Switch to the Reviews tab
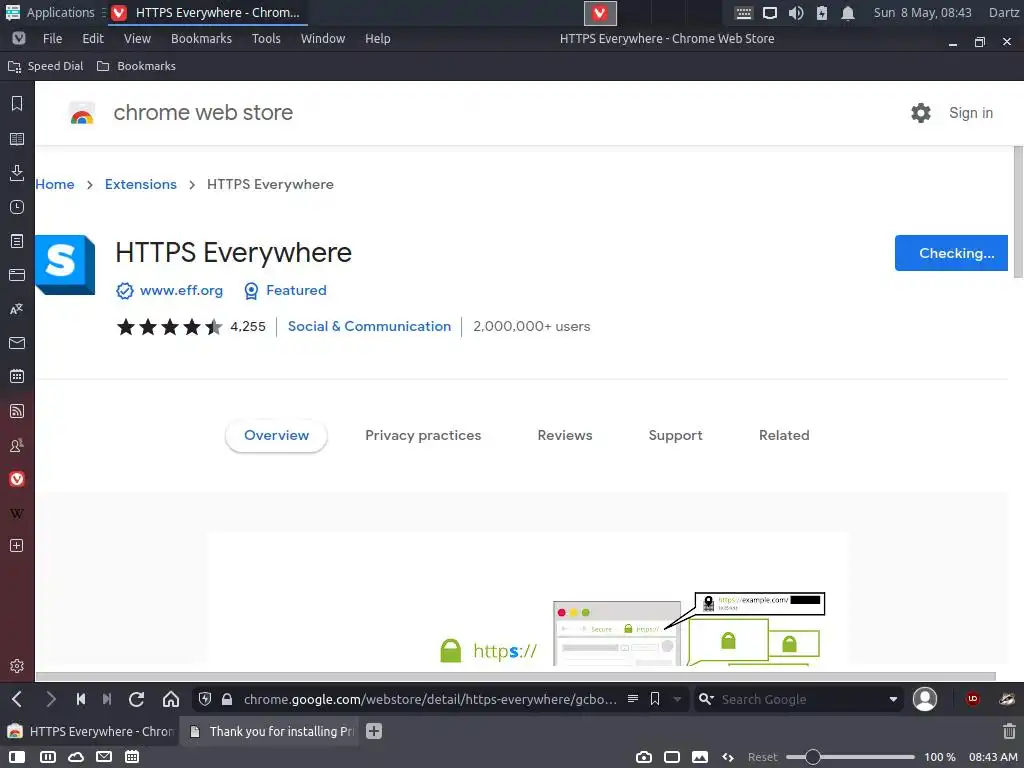The image size is (1024, 768). [x=565, y=436]
